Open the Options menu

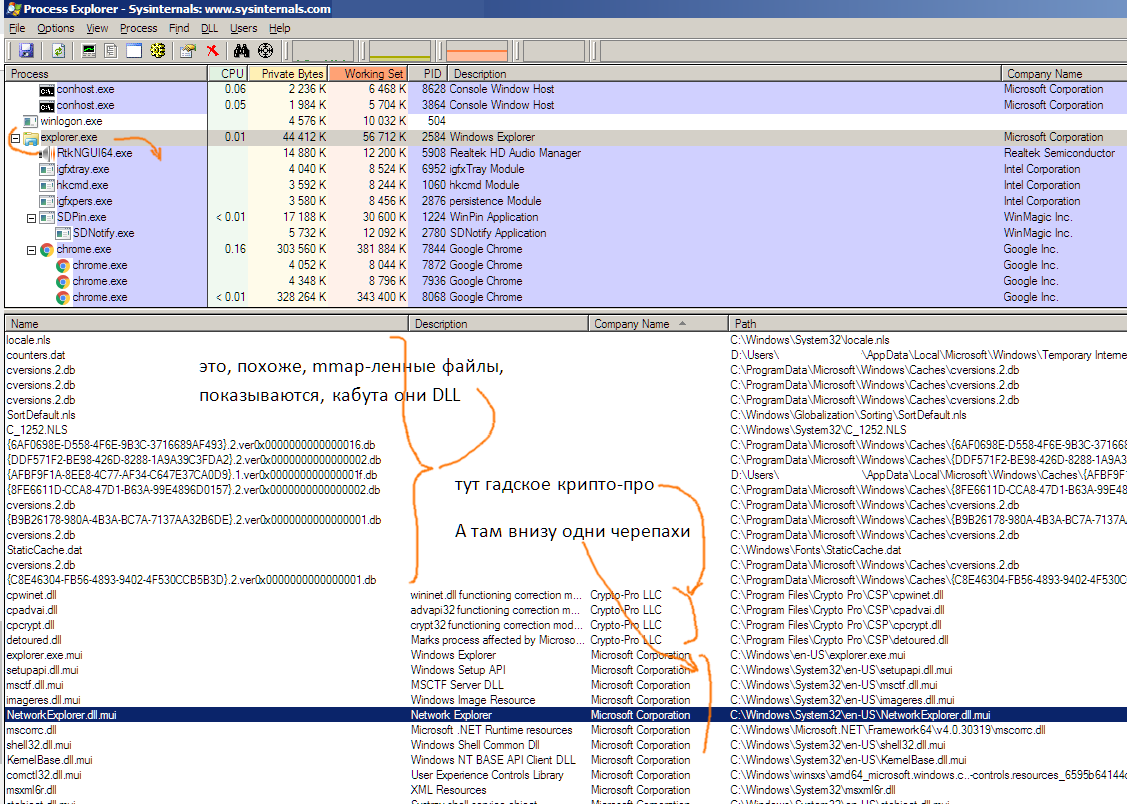56,28
